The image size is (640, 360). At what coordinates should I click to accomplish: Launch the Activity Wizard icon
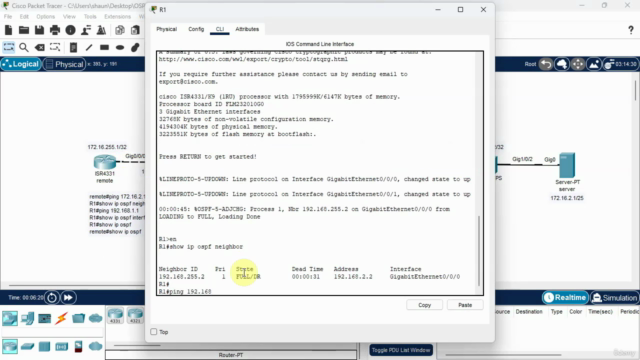point(101,30)
